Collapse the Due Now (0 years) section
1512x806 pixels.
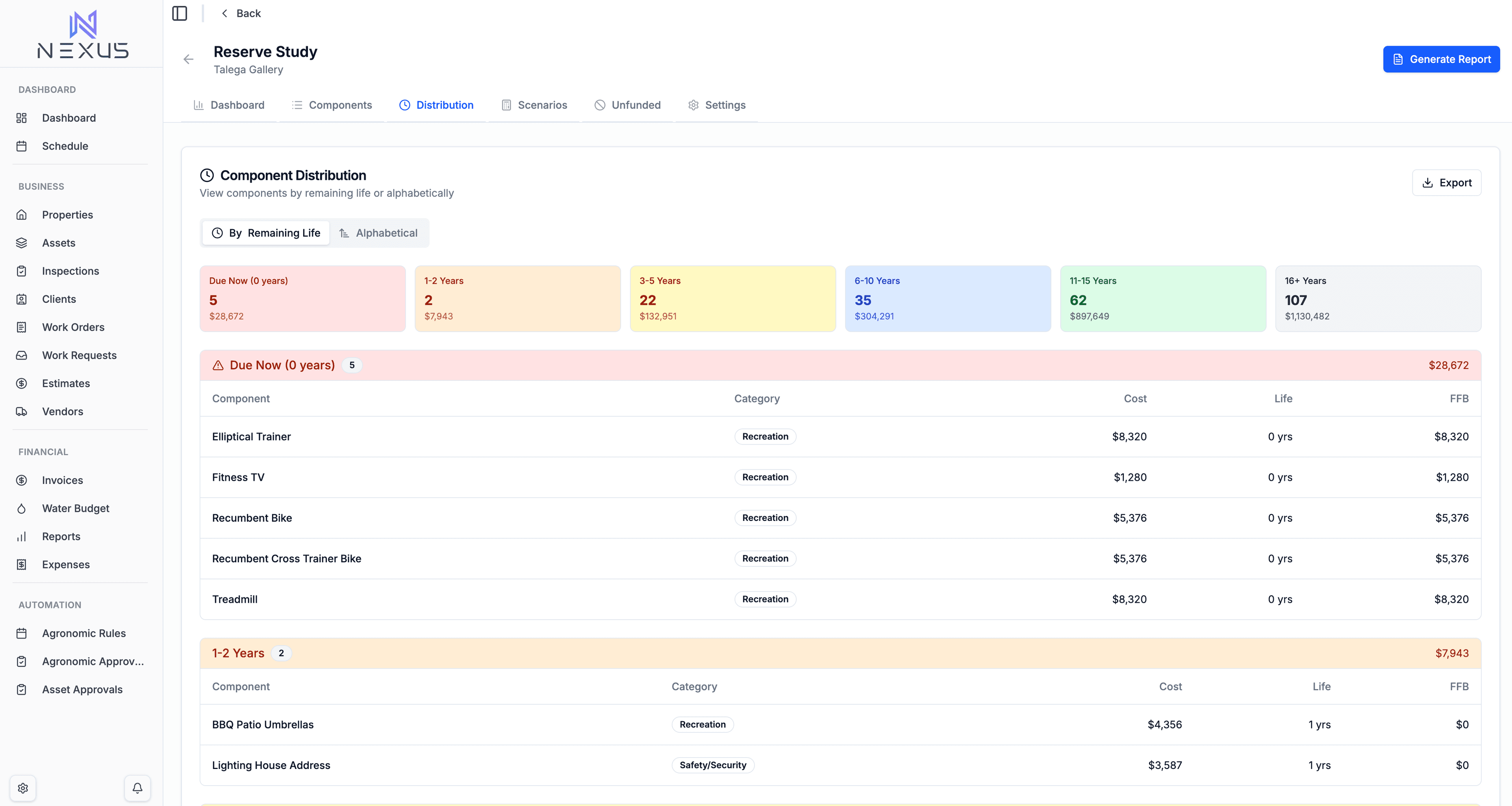pyautogui.click(x=282, y=365)
